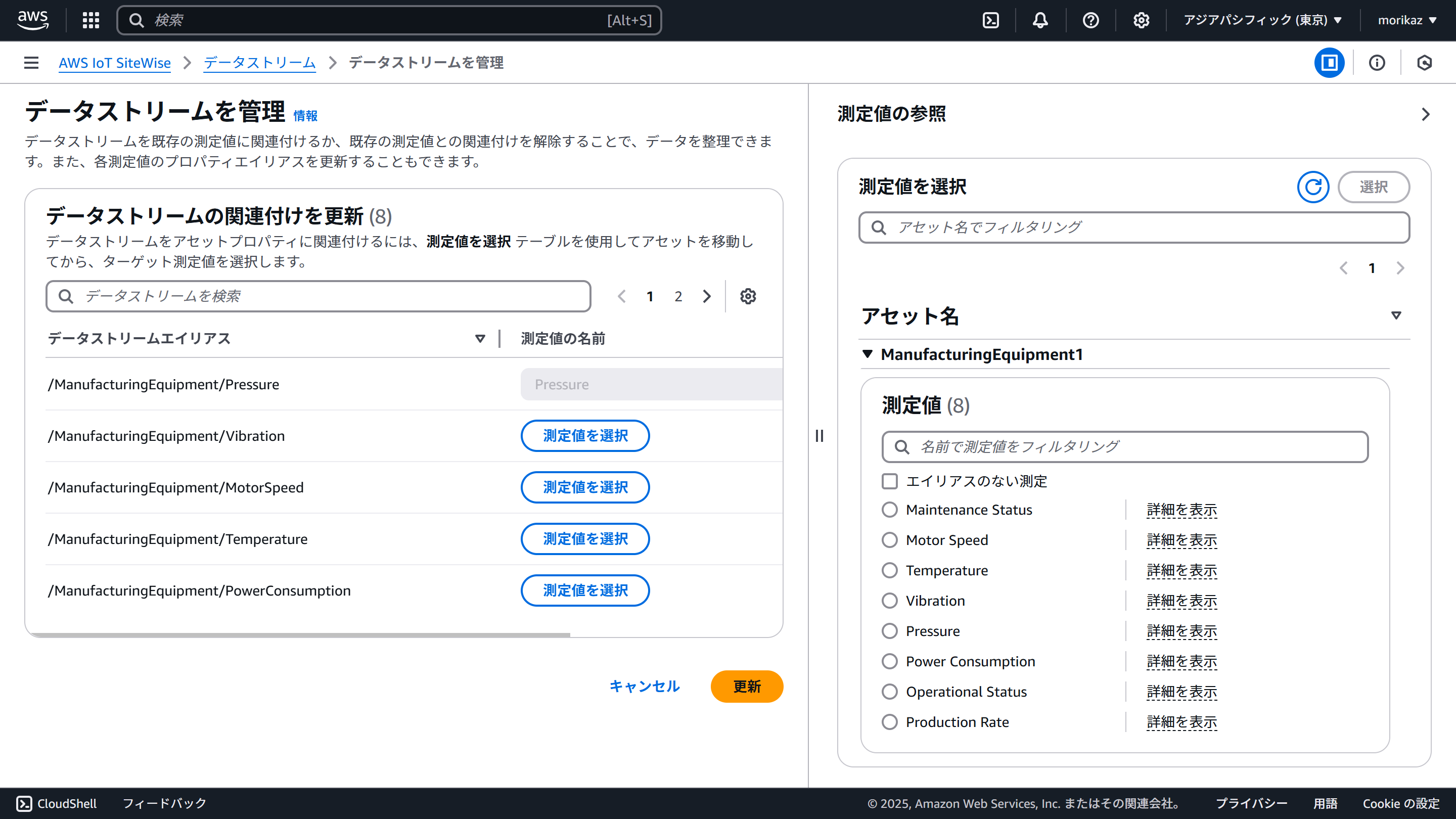Open the 情報 info link
The width and height of the screenshot is (1456, 819).
click(305, 116)
